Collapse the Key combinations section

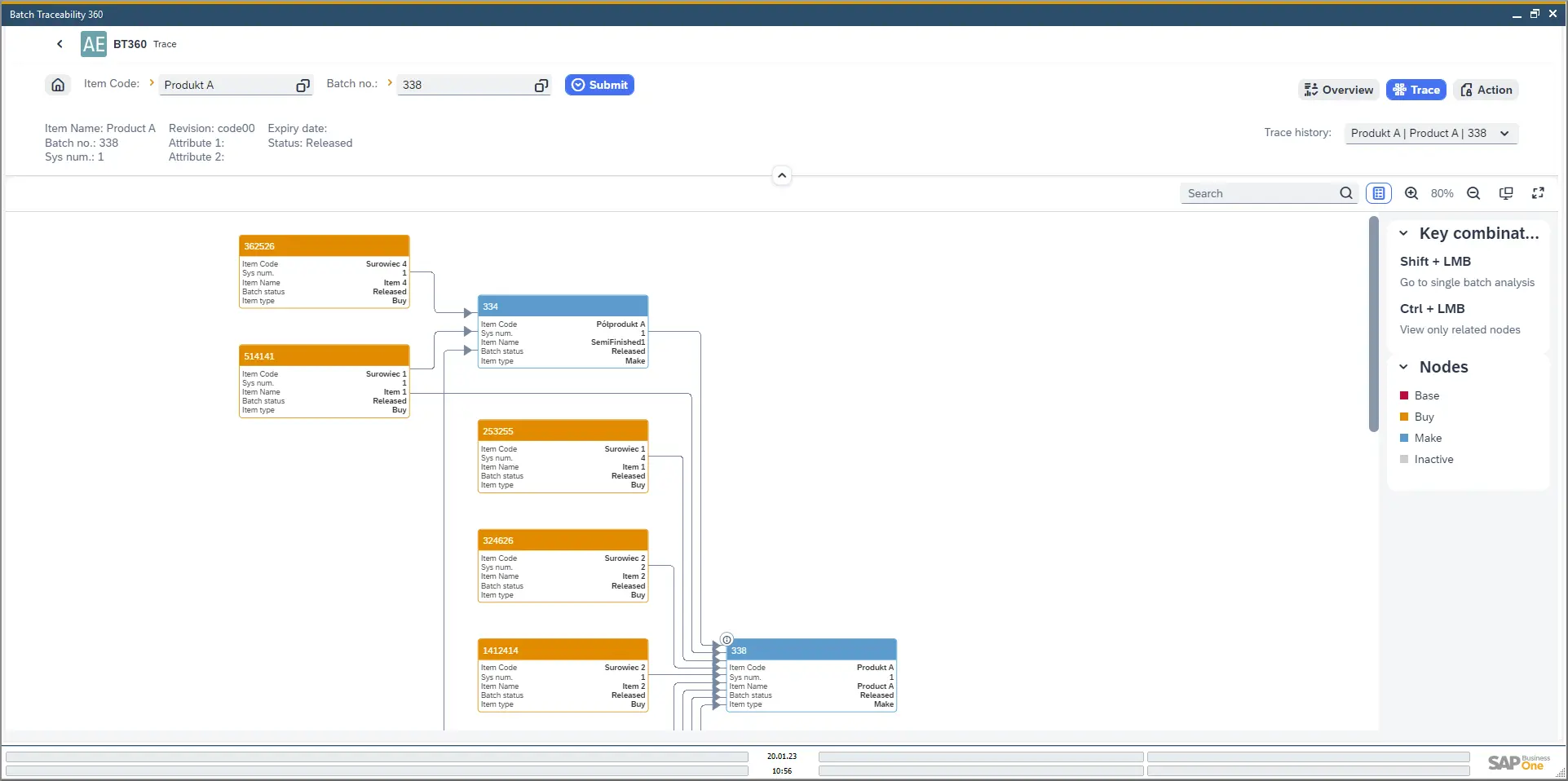(1404, 233)
